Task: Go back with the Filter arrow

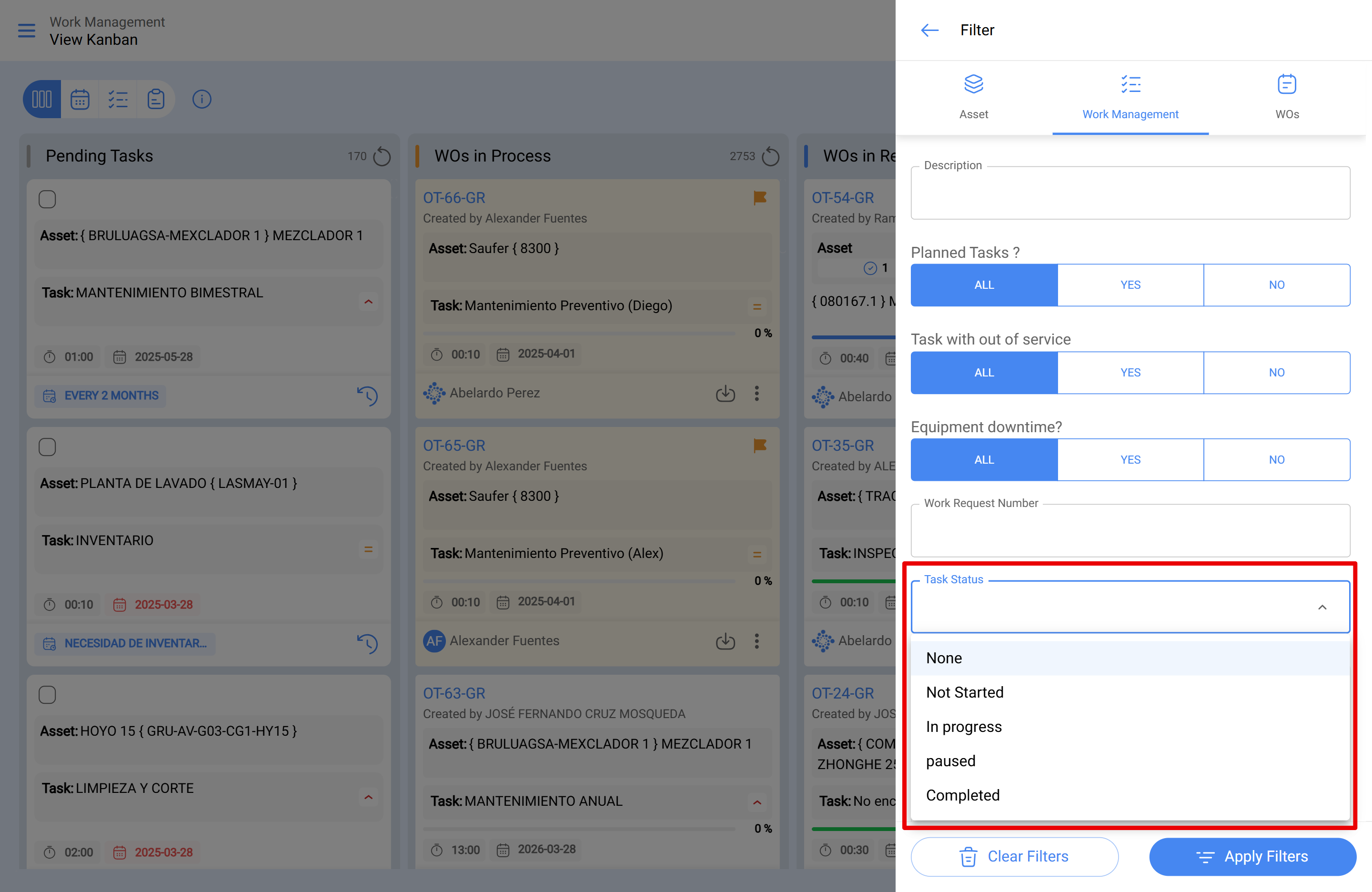Action: [929, 30]
